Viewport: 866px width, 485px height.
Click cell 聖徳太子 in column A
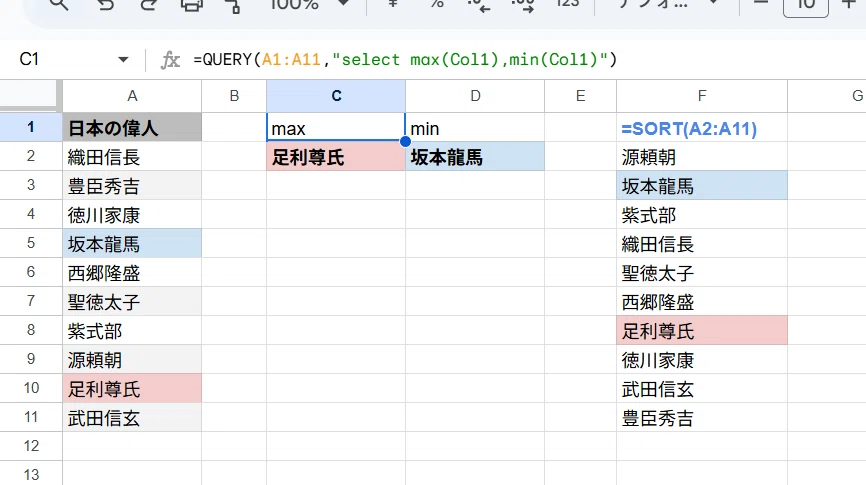132,302
